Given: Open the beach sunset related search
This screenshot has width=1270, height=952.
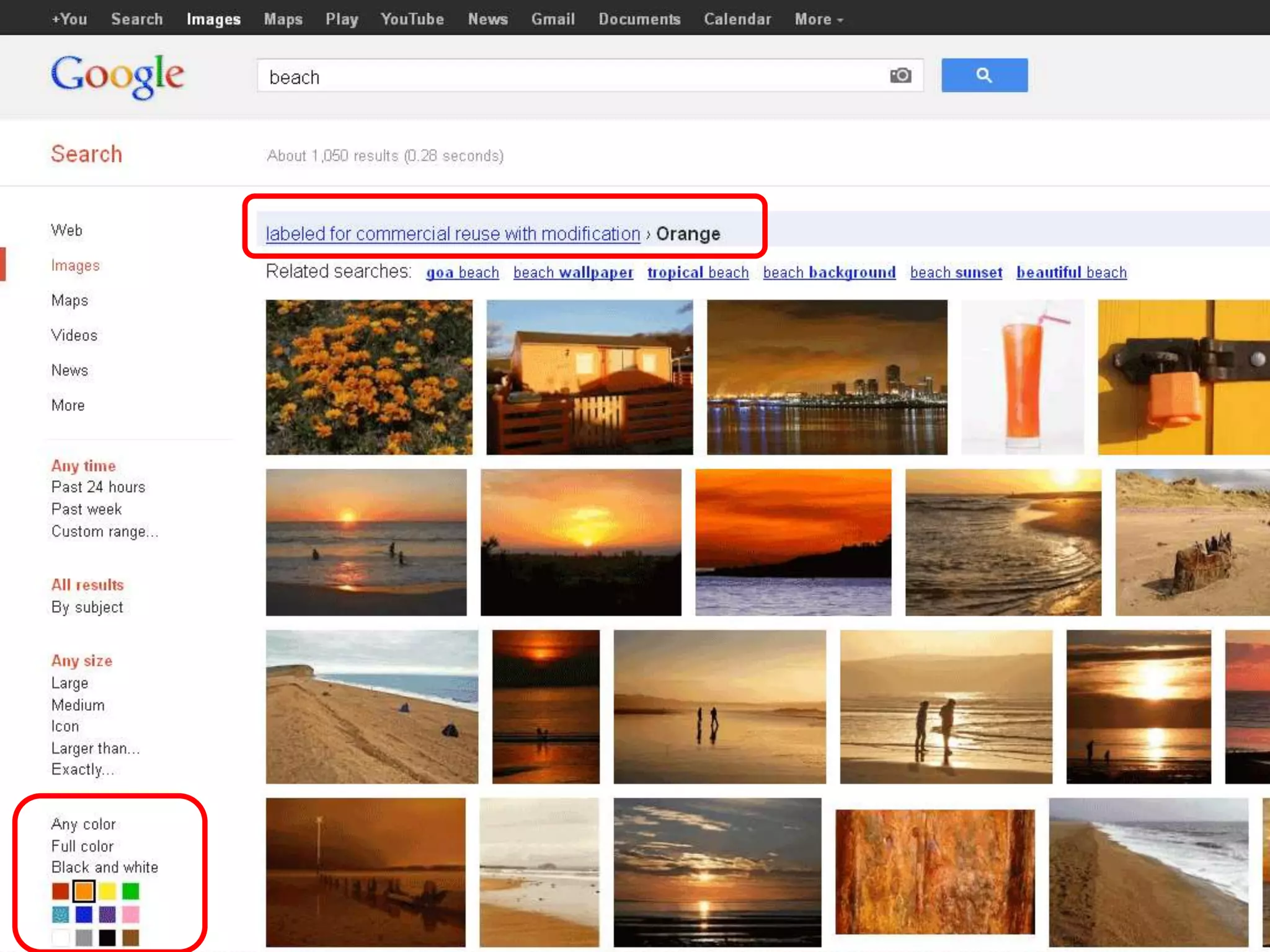Looking at the screenshot, I should click(x=956, y=273).
